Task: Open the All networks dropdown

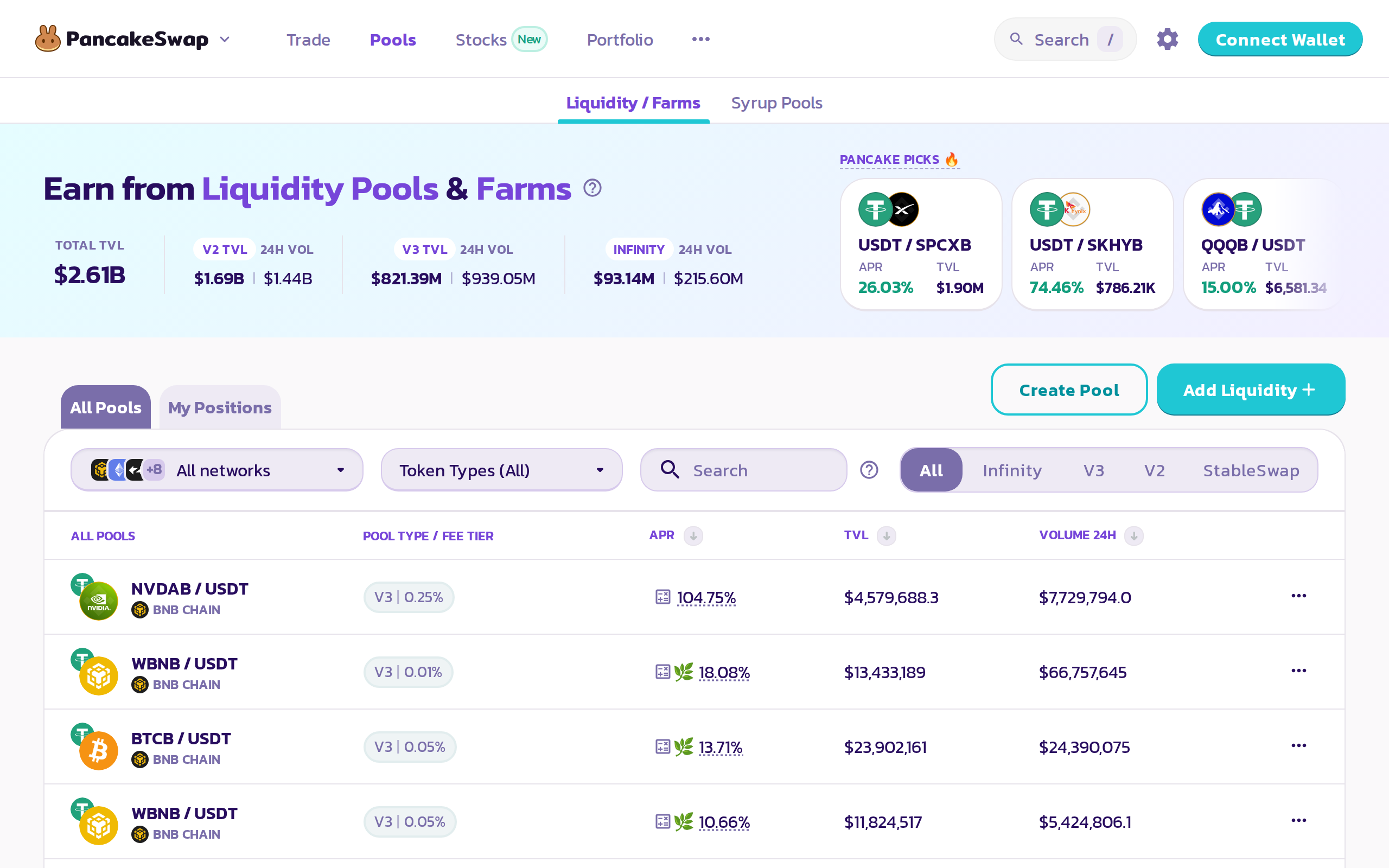Action: pyautogui.click(x=217, y=470)
